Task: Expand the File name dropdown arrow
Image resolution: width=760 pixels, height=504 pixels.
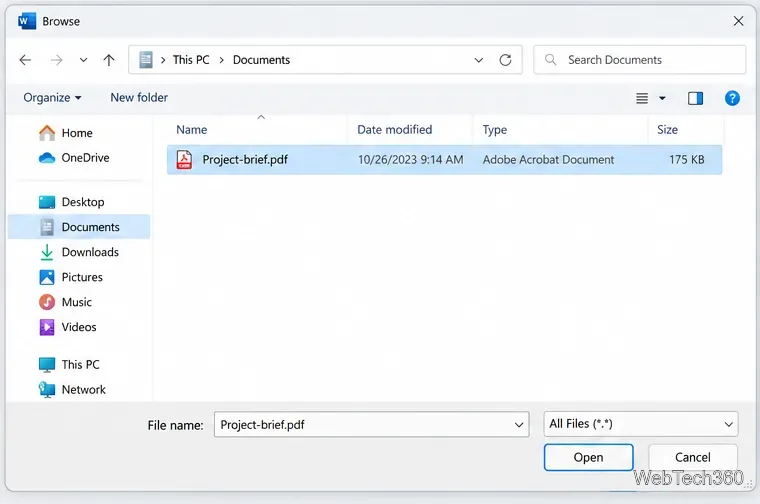Action: click(x=519, y=425)
